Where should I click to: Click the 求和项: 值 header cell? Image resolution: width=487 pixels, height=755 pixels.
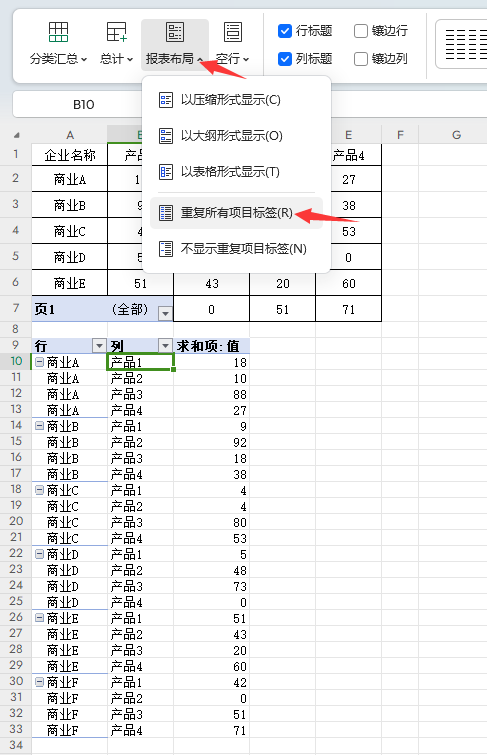click(x=211, y=346)
